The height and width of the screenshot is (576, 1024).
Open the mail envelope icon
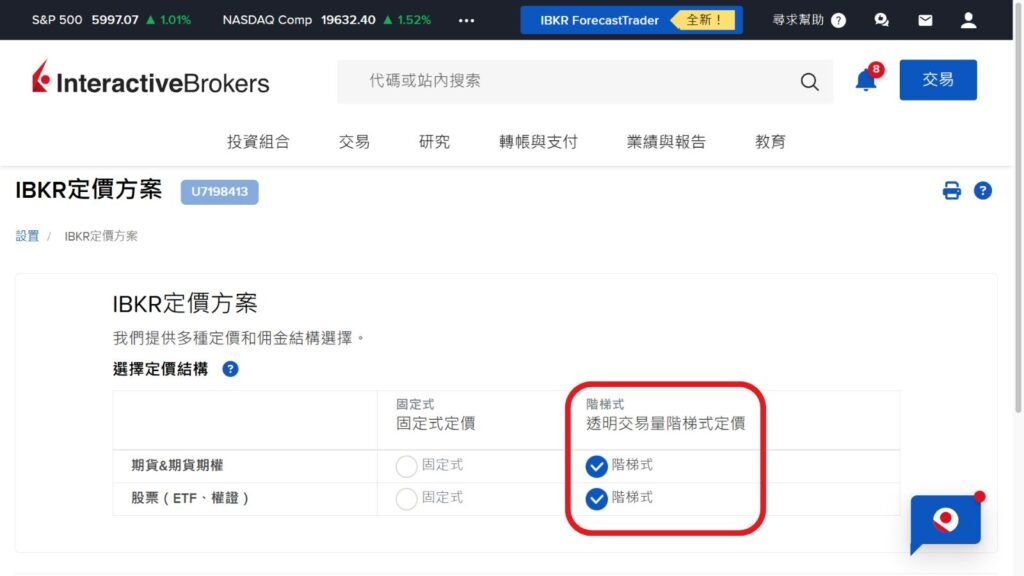tap(924, 19)
